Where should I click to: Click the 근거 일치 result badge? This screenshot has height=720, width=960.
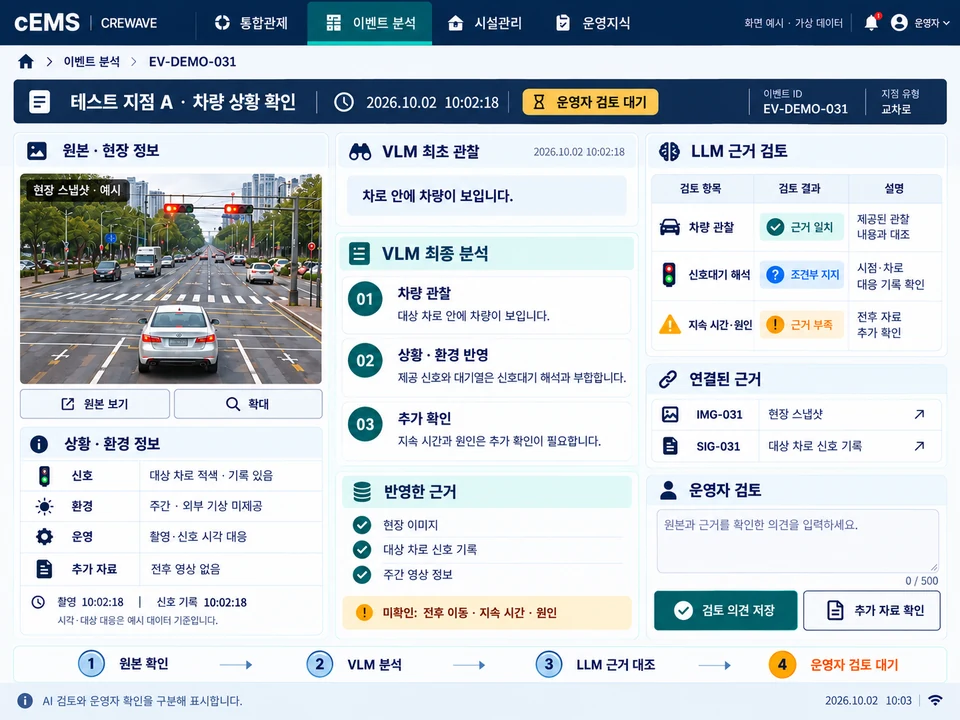pos(801,227)
